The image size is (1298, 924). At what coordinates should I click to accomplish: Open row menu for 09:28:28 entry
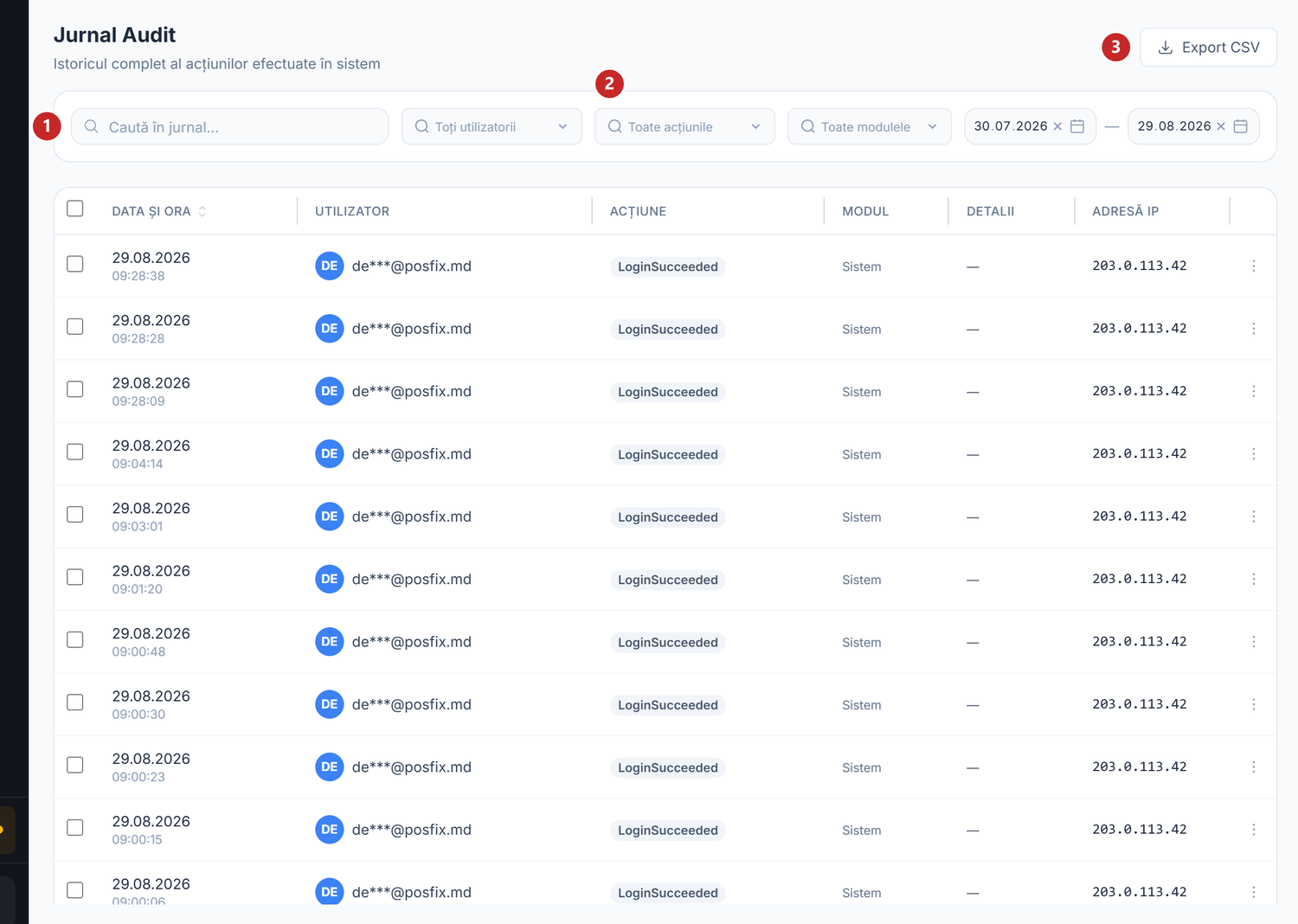(1253, 329)
